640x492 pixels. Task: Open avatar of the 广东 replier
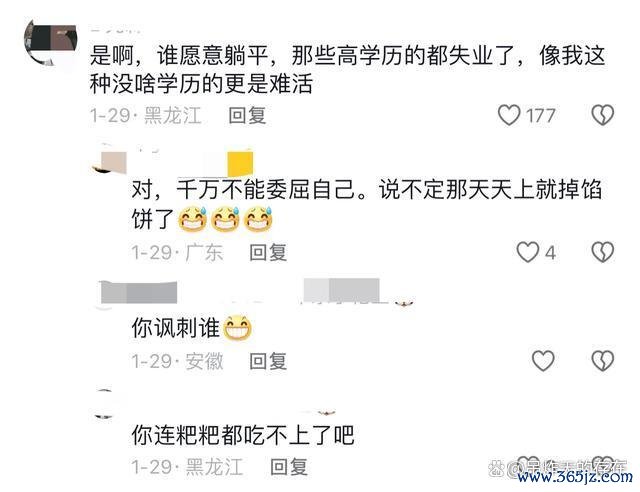coord(109,162)
